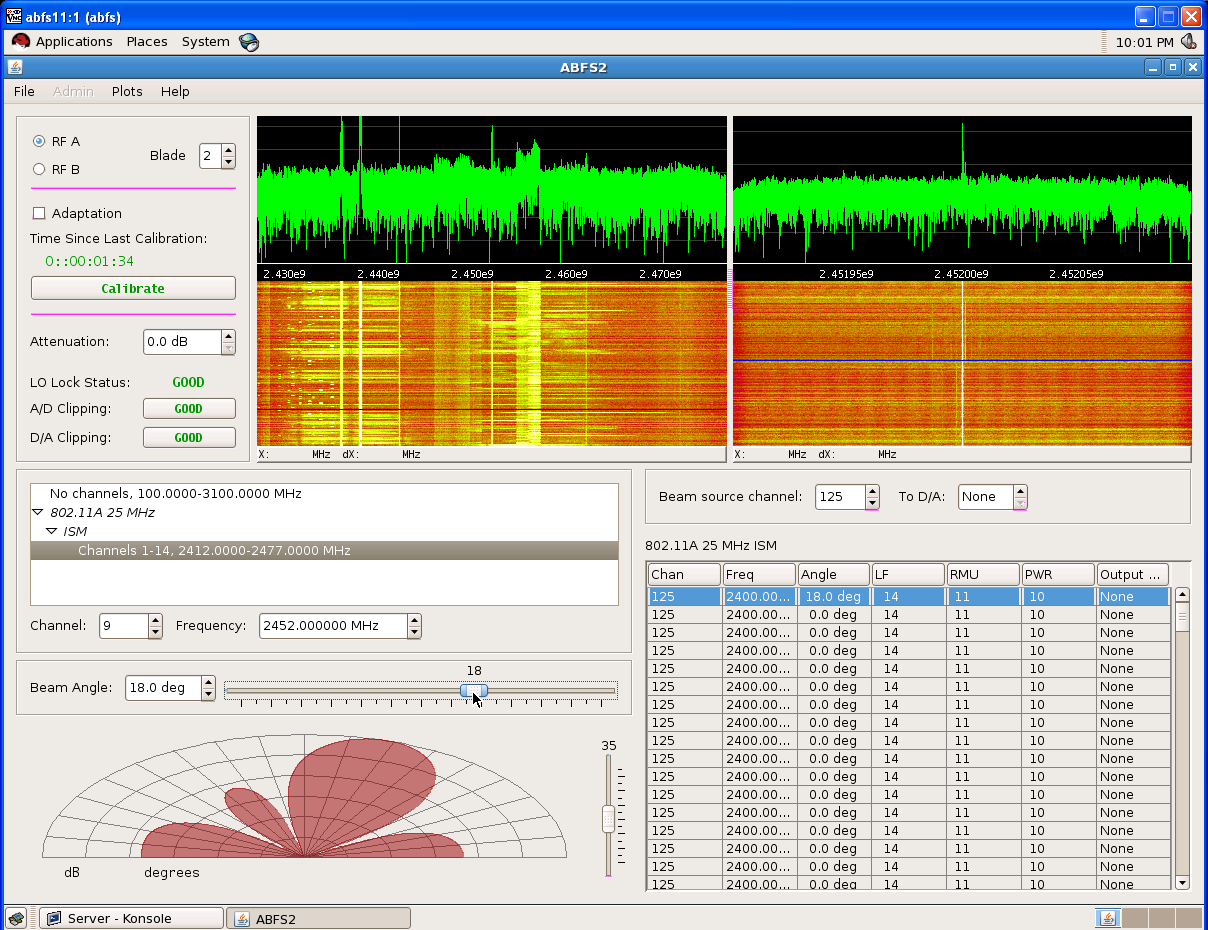Screen dimensions: 1208x930
Task: Click the D/A Clipping GOOD button
Action: (189, 437)
